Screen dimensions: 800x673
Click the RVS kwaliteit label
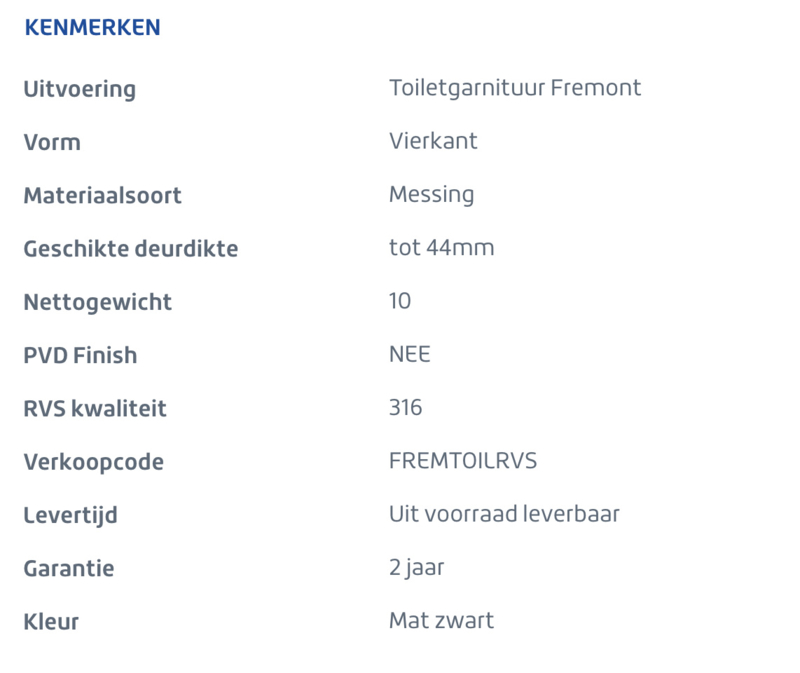(x=95, y=409)
